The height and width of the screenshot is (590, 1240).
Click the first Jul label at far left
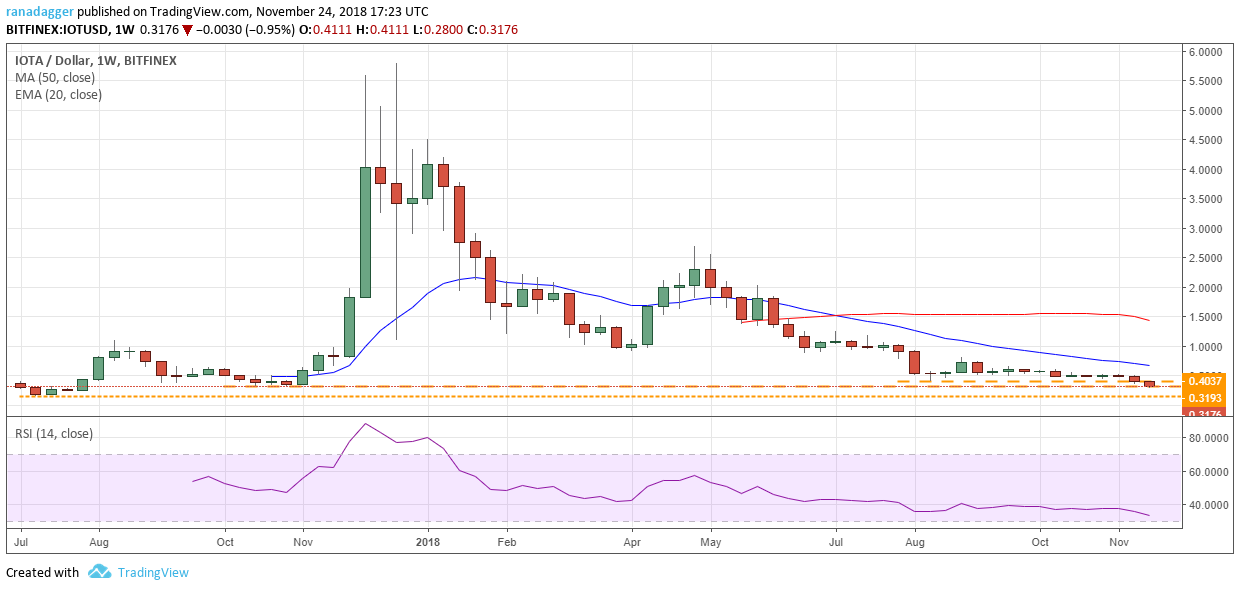click(20, 541)
